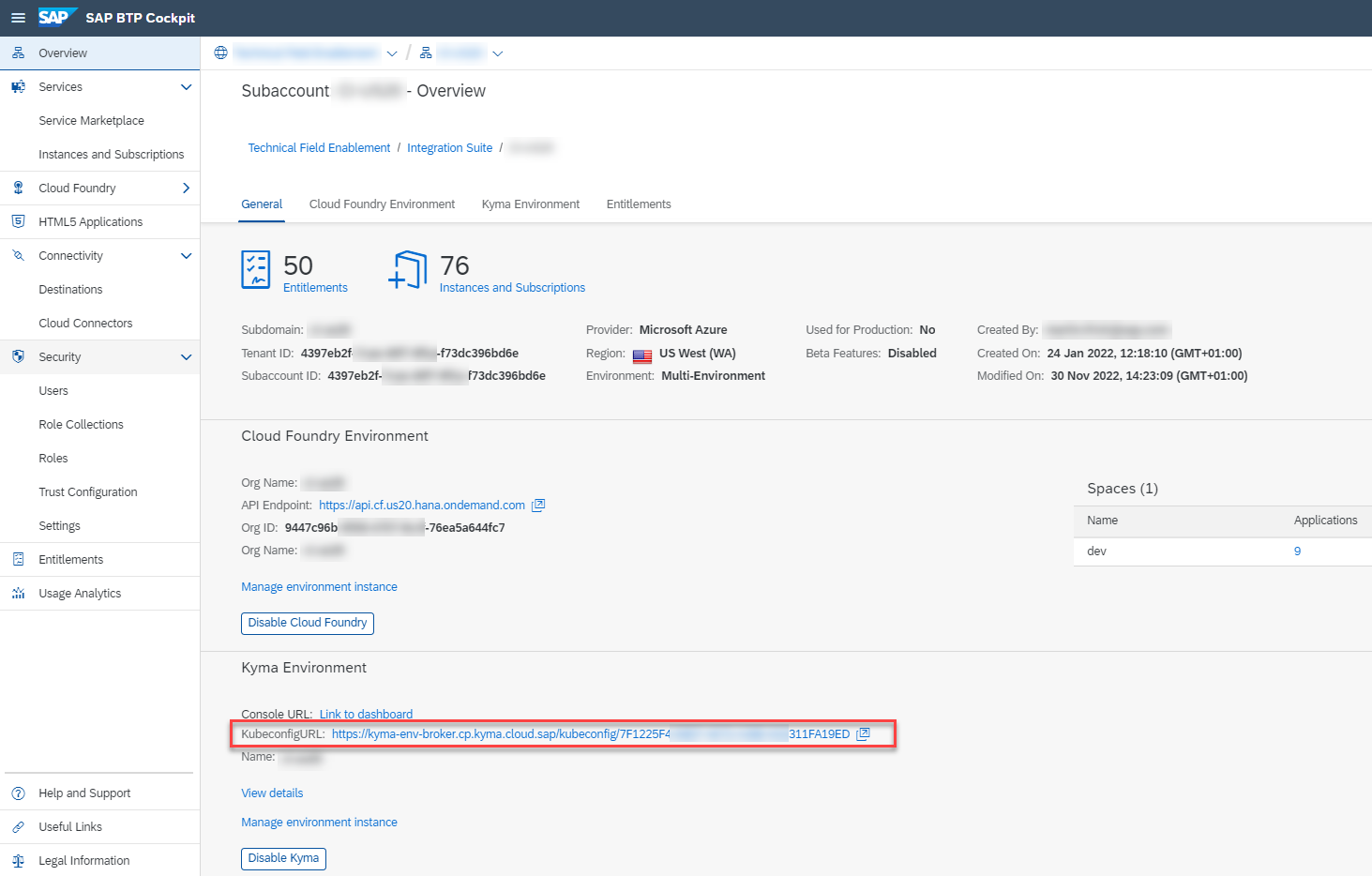The height and width of the screenshot is (876, 1372).
Task: Click the 50 Entitlements link
Action: [x=315, y=288]
